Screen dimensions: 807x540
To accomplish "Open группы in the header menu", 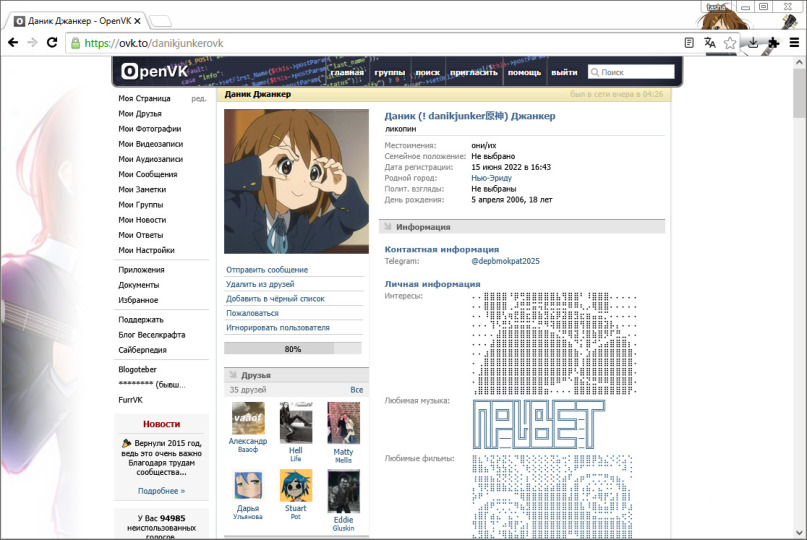I will pos(390,73).
